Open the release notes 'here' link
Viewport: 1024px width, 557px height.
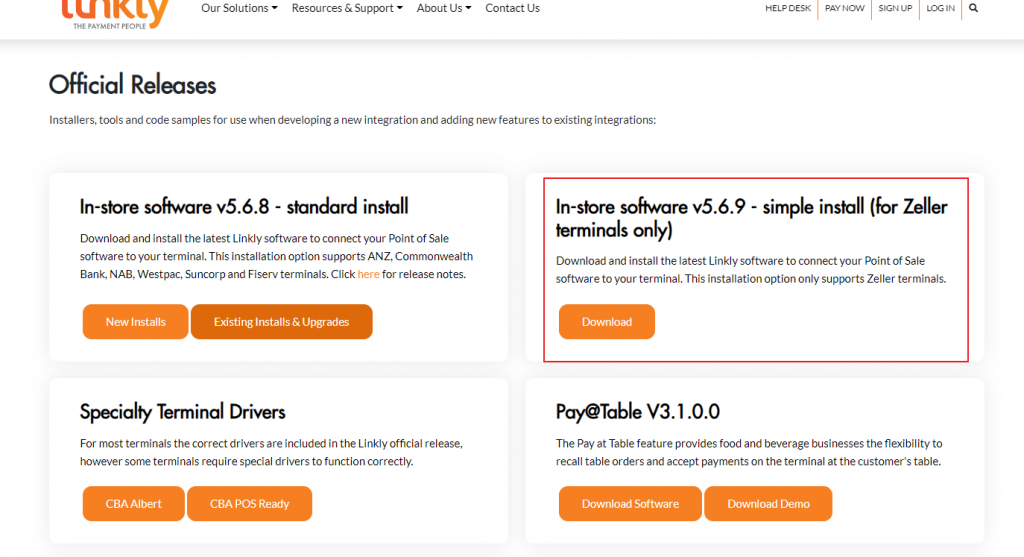click(x=369, y=274)
